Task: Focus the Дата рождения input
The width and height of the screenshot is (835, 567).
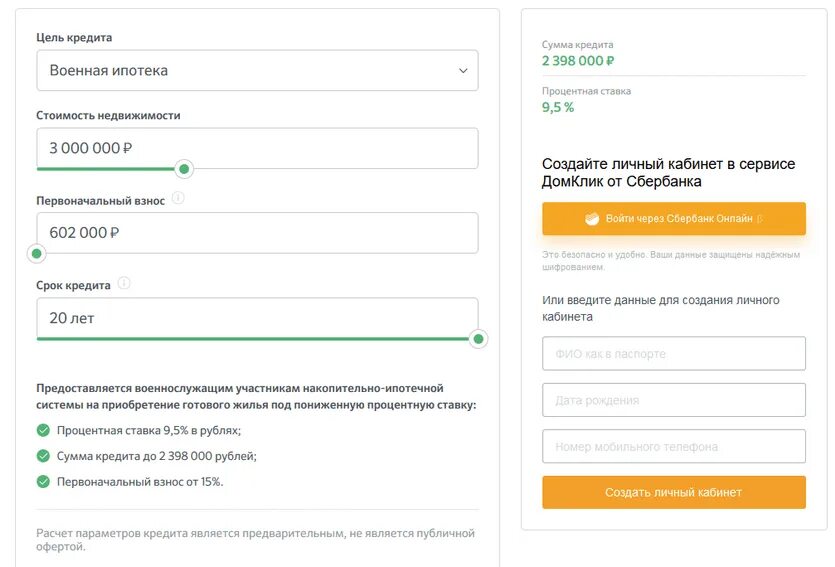Action: click(x=673, y=400)
